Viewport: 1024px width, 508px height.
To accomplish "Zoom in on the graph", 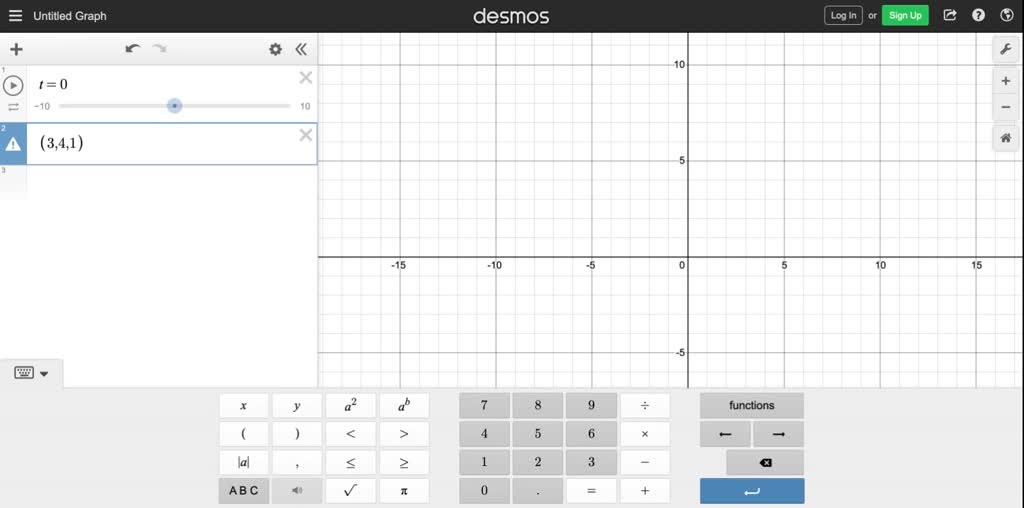I will point(1006,81).
